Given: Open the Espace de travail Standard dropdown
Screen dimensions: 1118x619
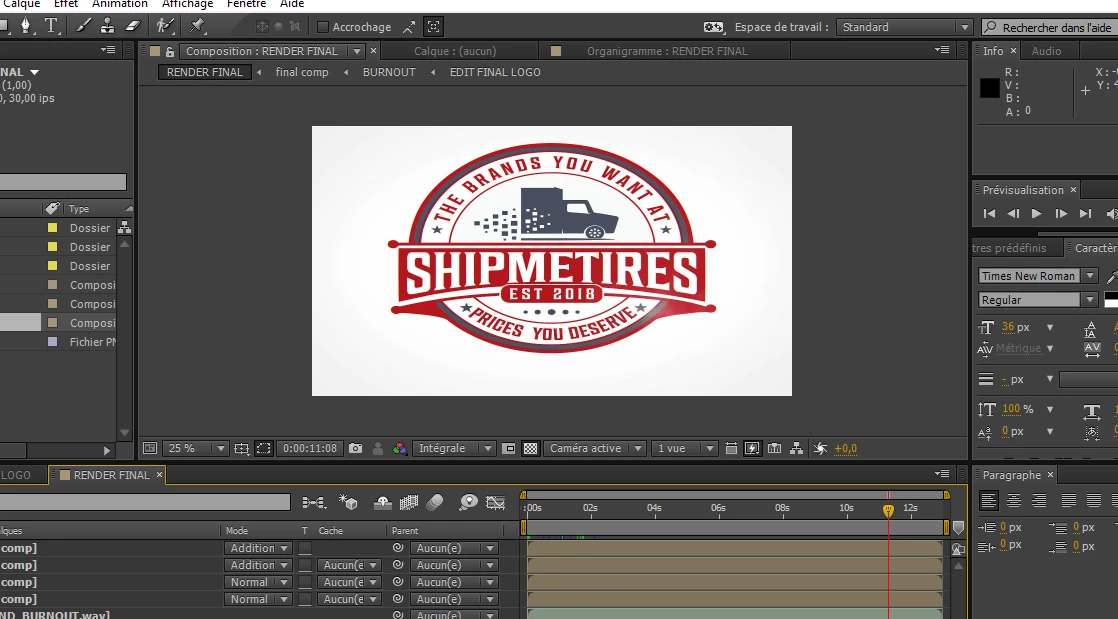Looking at the screenshot, I should click(x=904, y=27).
